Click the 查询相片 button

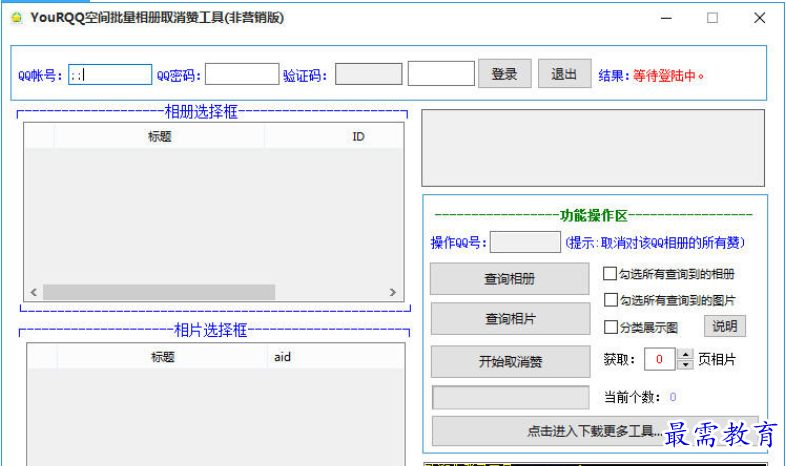[510, 319]
